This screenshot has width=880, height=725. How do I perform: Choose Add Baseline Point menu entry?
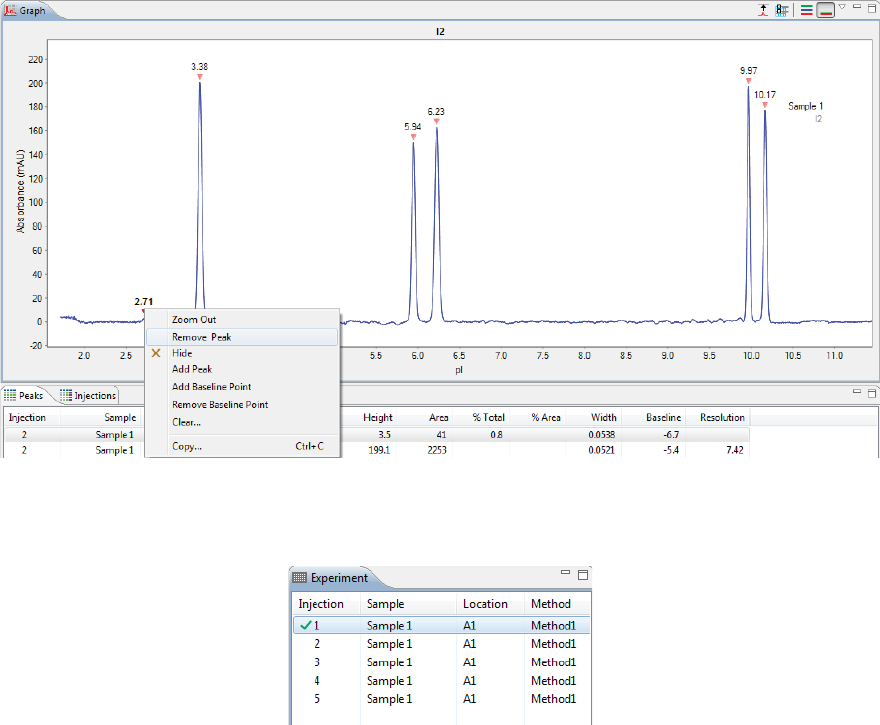tap(211, 387)
